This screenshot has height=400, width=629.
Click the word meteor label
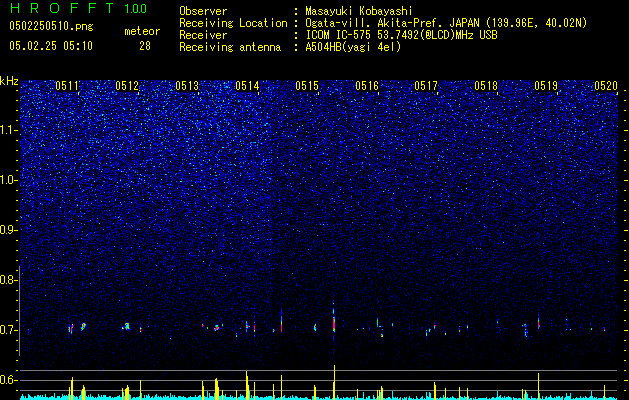click(142, 31)
